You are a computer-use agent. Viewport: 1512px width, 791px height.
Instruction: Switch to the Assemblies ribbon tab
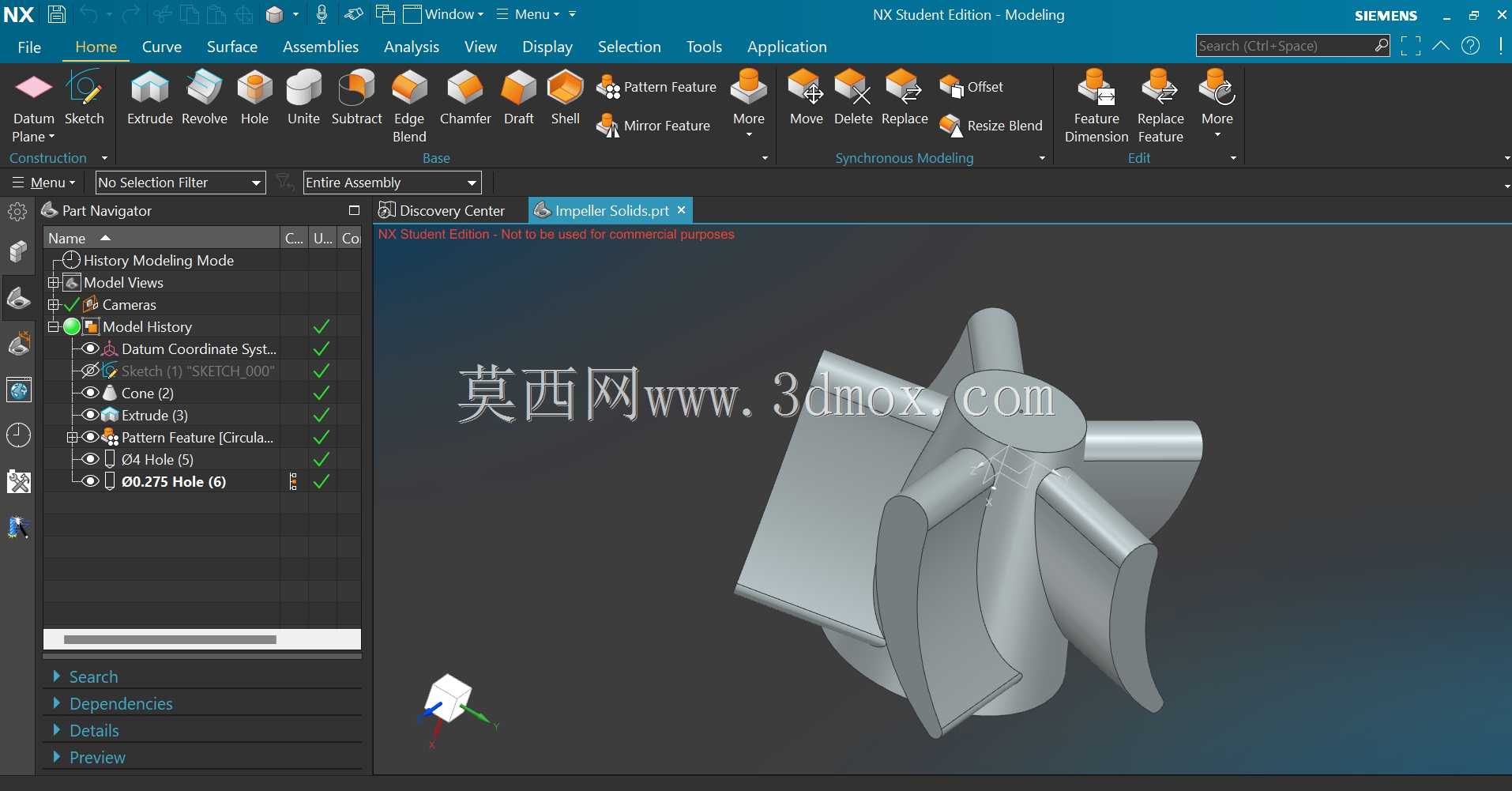(x=321, y=47)
